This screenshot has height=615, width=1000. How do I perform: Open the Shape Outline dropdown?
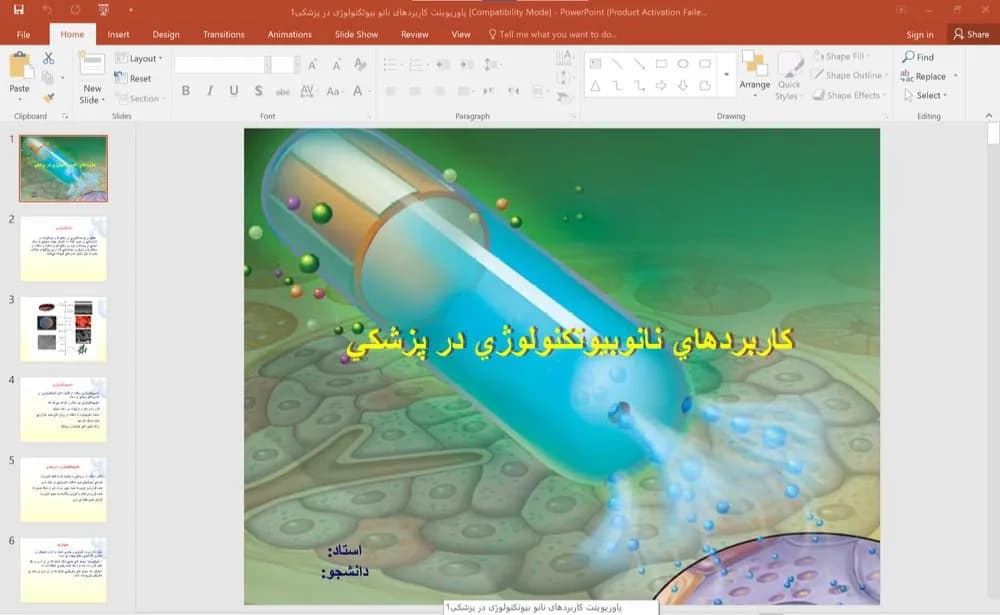click(849, 75)
